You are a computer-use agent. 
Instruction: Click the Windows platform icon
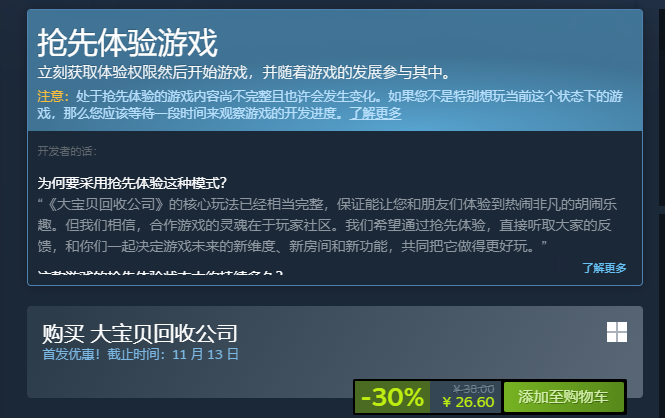click(617, 332)
